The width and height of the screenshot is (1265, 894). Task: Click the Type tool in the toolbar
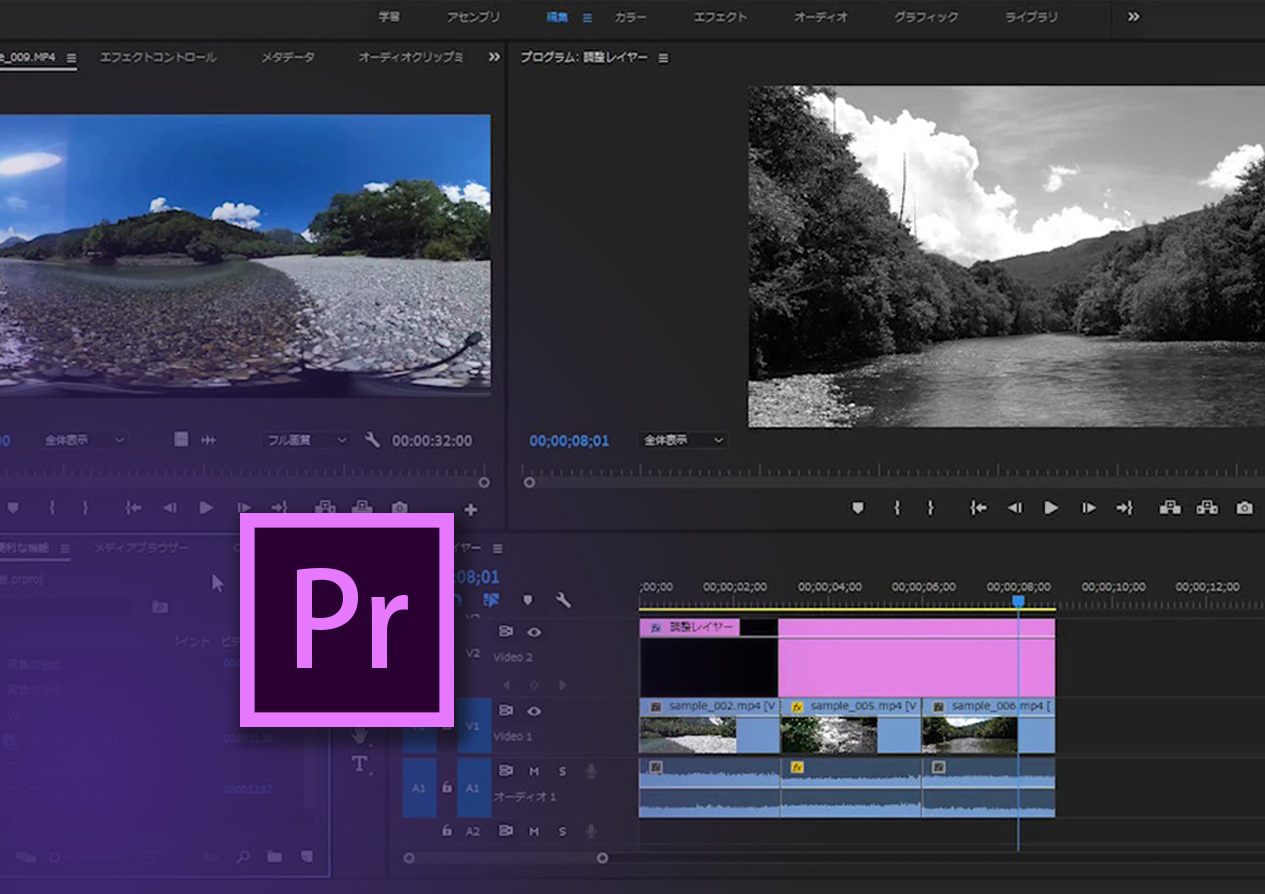coord(359,764)
